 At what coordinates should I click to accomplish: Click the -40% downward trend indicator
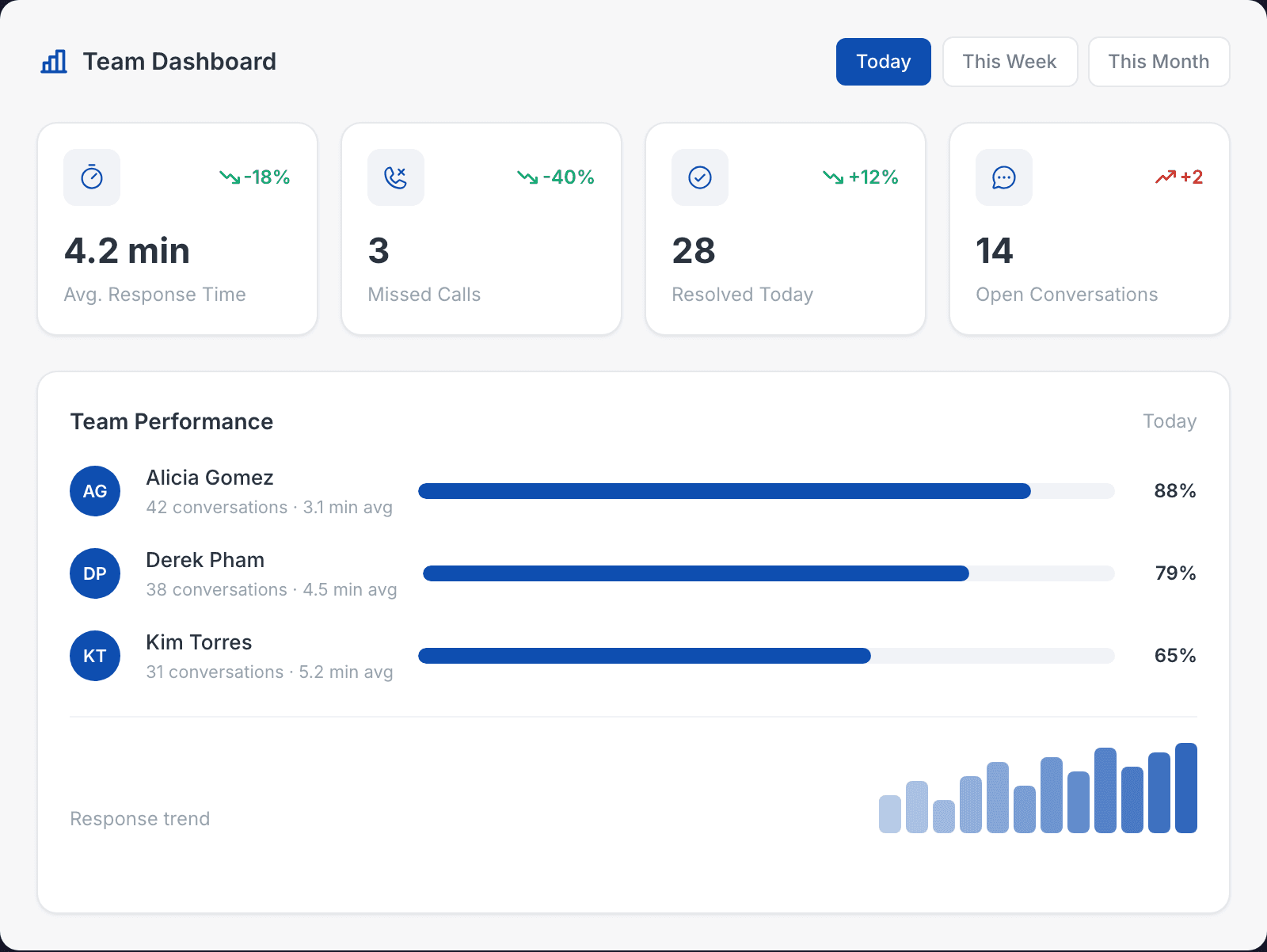click(x=556, y=177)
